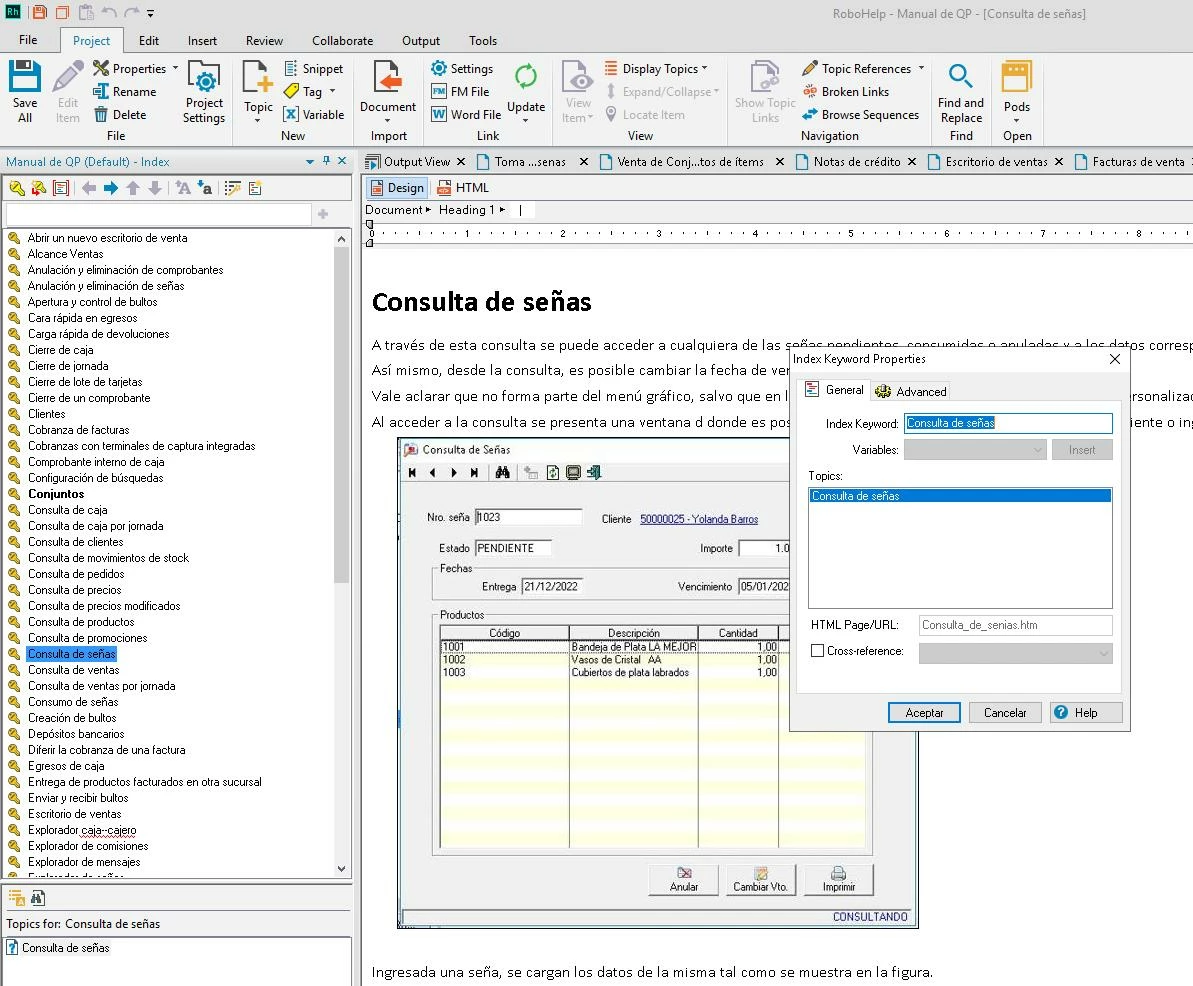Open the Review ribbon tab
Image resolution: width=1193 pixels, height=986 pixels.
264,40
